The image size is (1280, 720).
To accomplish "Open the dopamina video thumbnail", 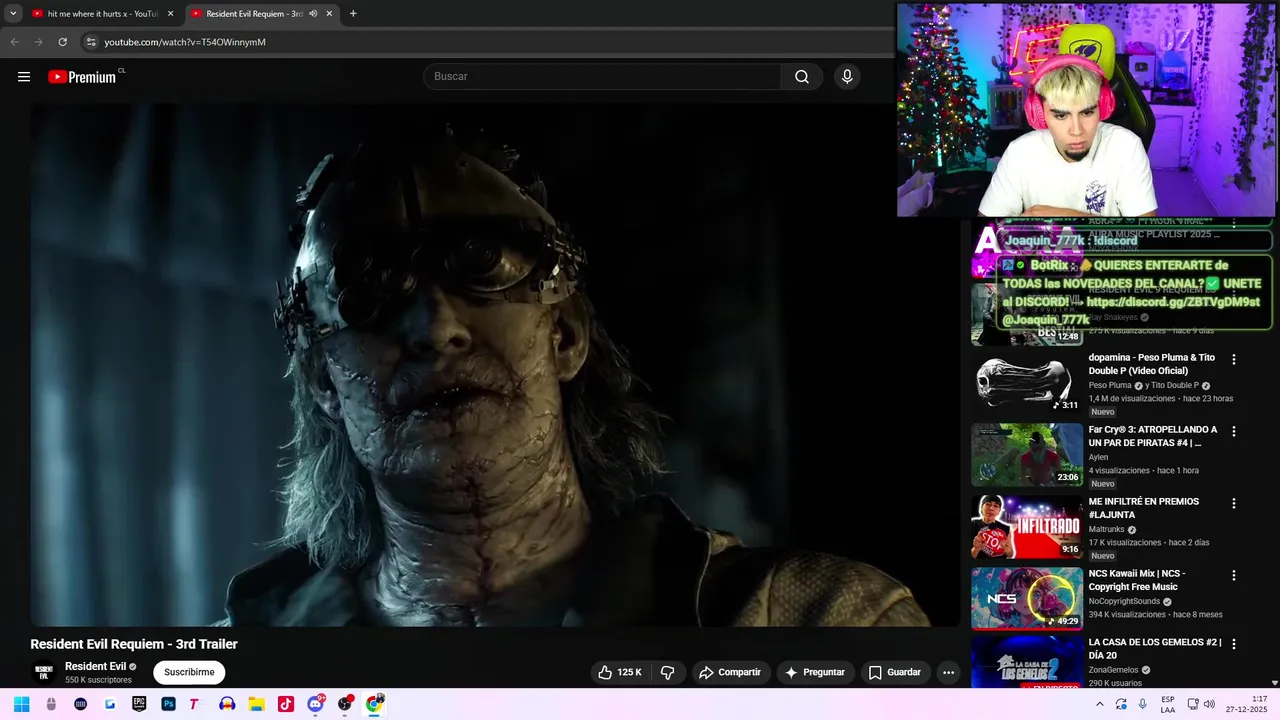I will coord(1027,382).
